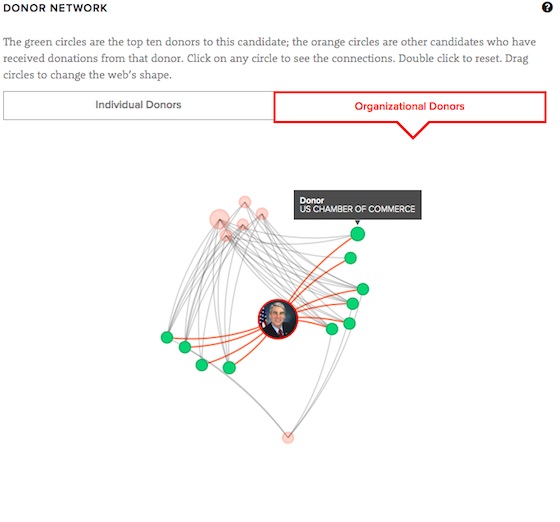
Task: Select the lowest green donor circle, below-left of portrait
Action: pos(229,367)
